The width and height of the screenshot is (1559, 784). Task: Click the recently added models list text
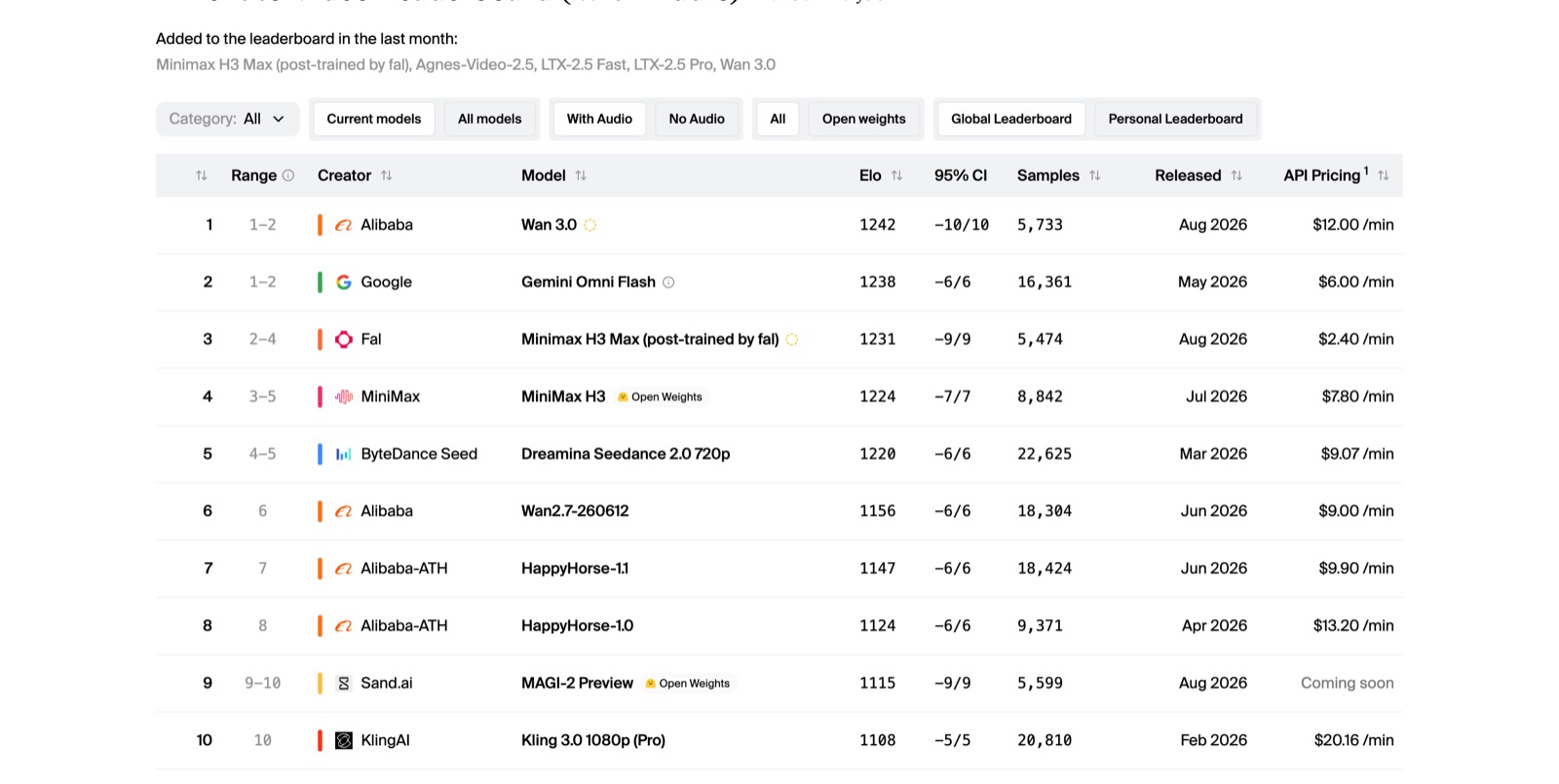[x=466, y=64]
